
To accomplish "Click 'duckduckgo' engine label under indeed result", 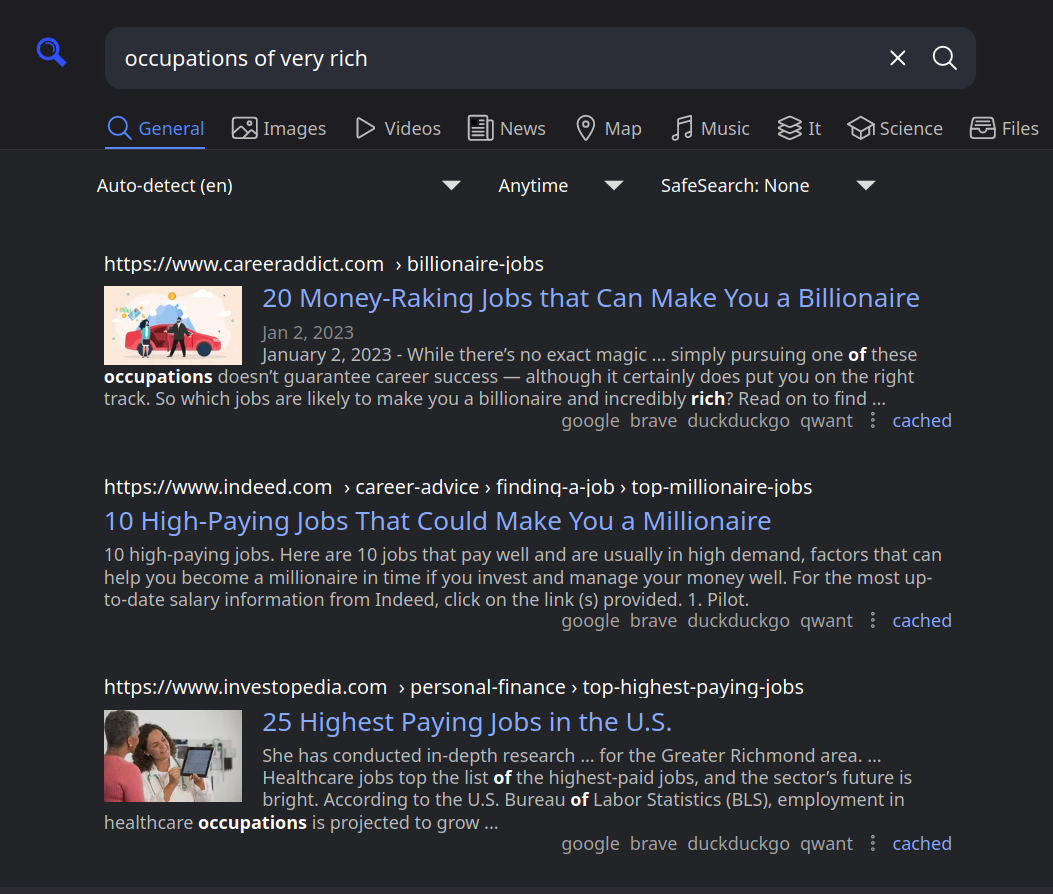I will (x=739, y=621).
